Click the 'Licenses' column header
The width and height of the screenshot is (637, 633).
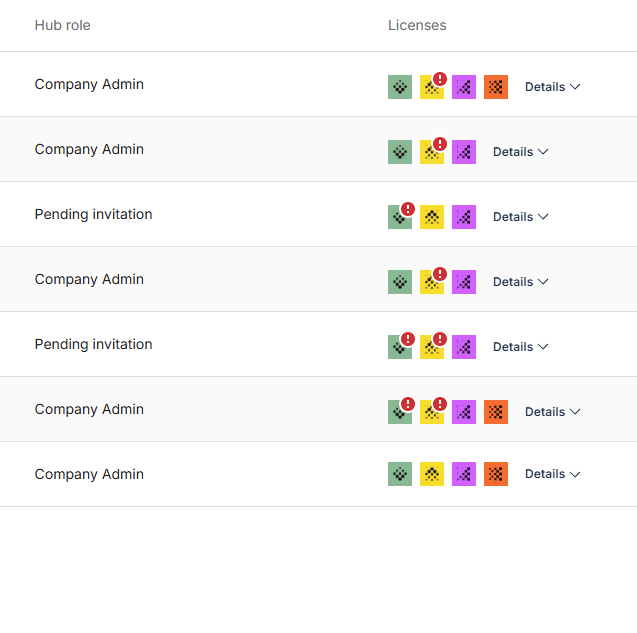coord(417,25)
